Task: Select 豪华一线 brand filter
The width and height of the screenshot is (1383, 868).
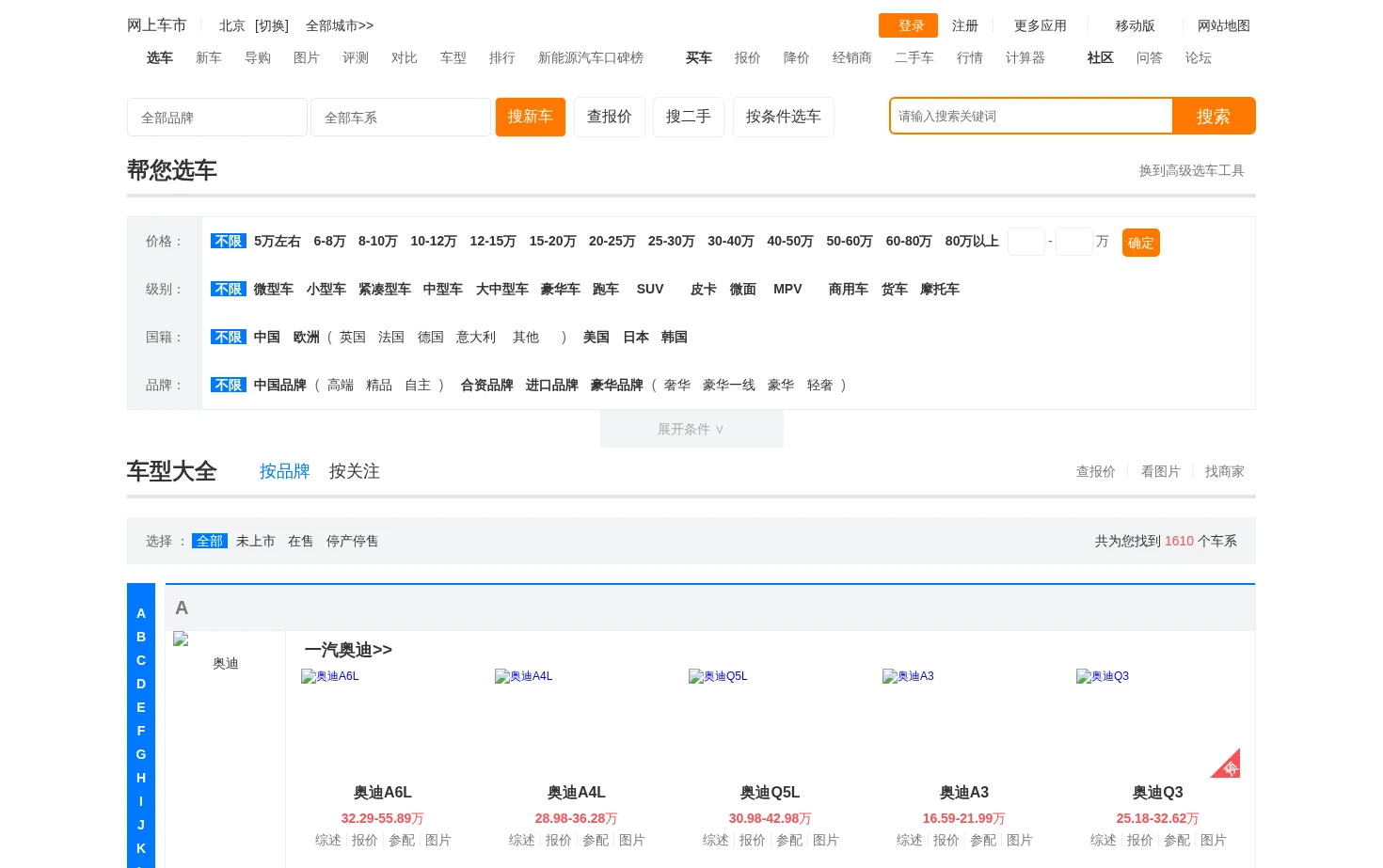Action: tap(729, 385)
